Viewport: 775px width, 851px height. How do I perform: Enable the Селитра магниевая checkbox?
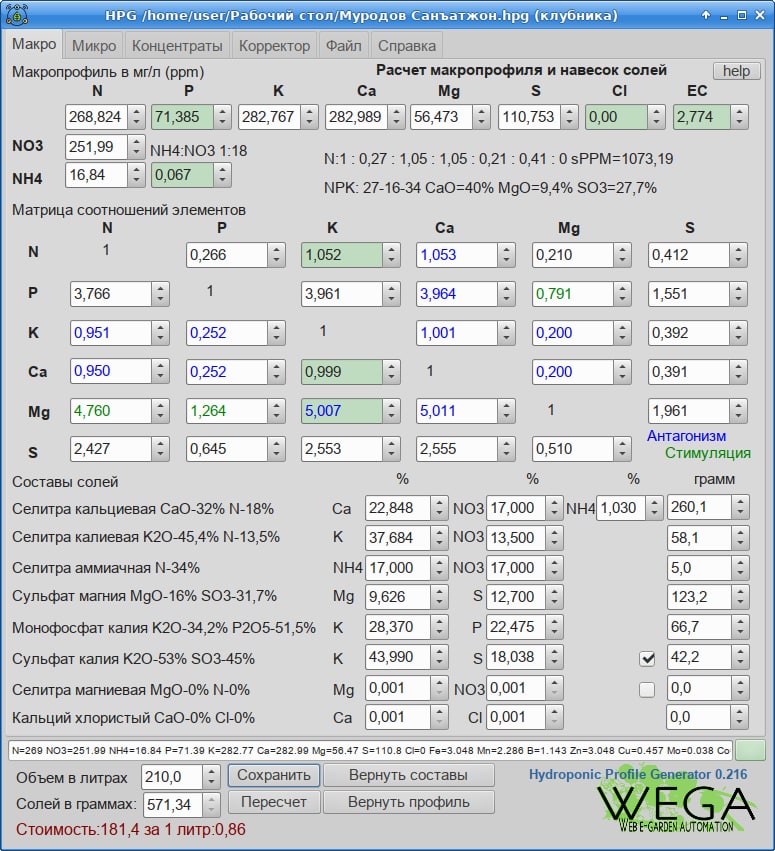click(647, 689)
